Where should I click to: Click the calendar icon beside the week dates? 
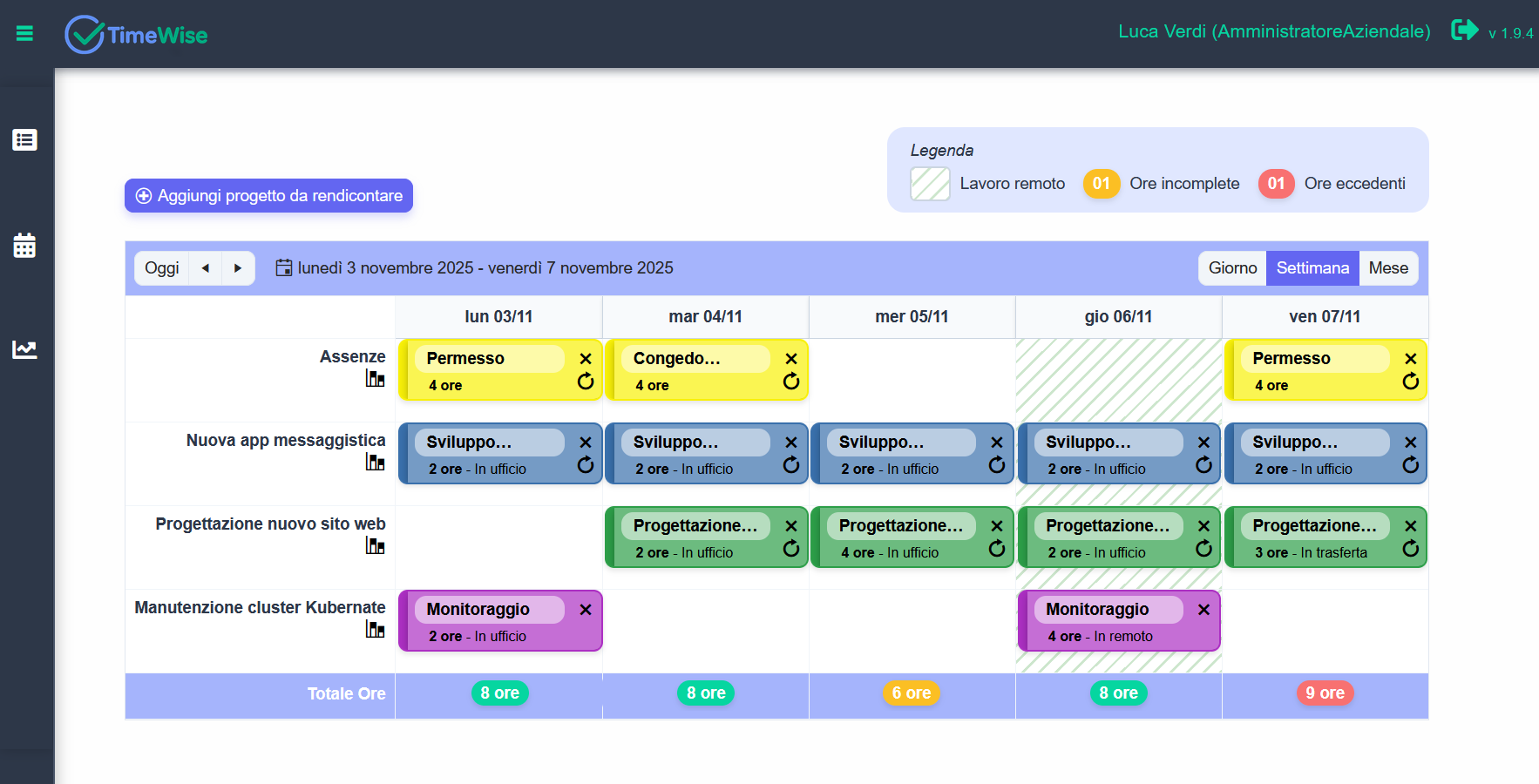click(x=284, y=267)
